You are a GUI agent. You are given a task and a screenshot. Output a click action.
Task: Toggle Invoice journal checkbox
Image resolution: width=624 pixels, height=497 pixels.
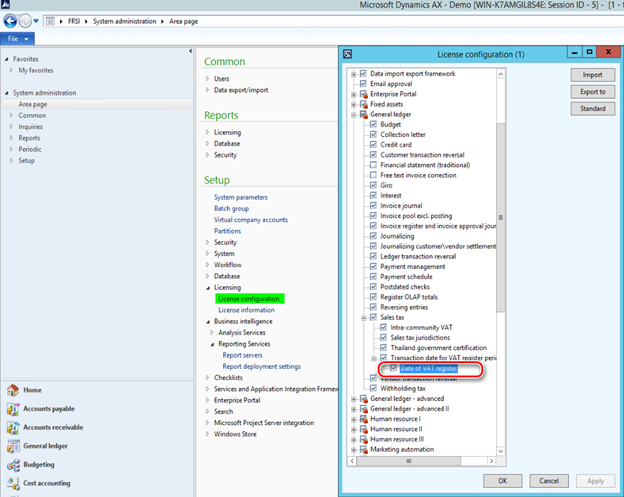pos(373,205)
